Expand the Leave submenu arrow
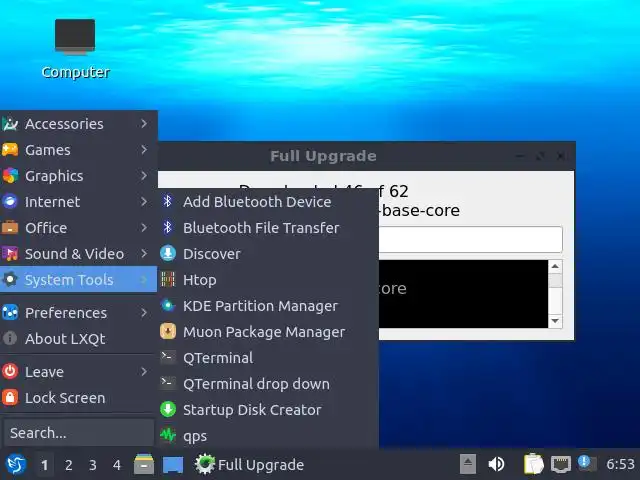The height and width of the screenshot is (480, 640). (x=144, y=372)
